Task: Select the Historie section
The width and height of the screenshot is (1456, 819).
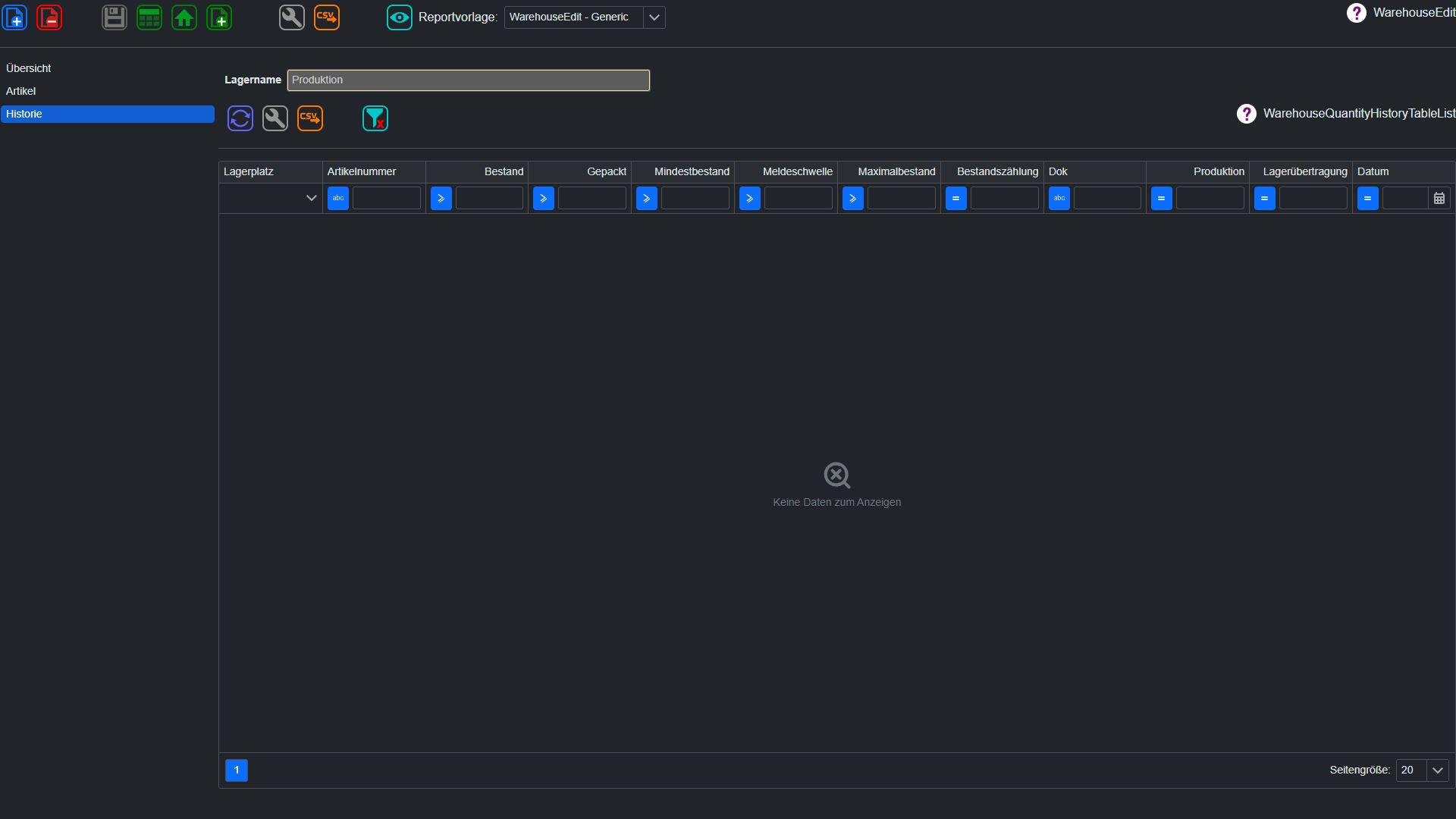Action: [x=108, y=114]
